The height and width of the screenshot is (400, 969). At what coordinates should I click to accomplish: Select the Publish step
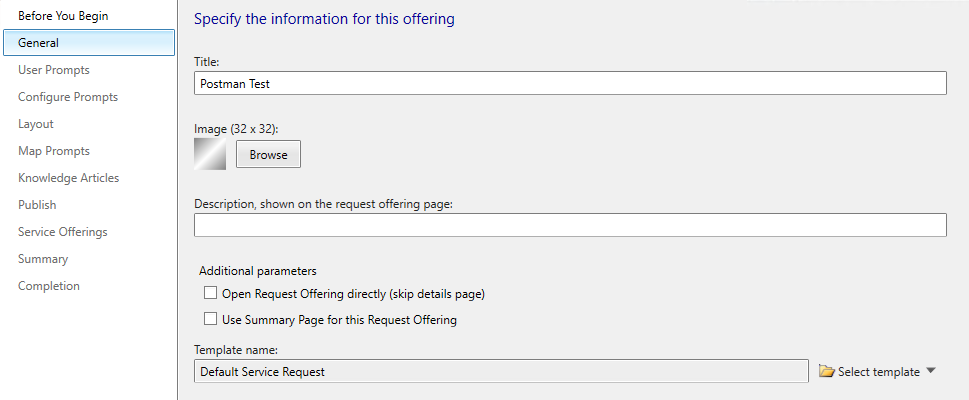click(37, 205)
